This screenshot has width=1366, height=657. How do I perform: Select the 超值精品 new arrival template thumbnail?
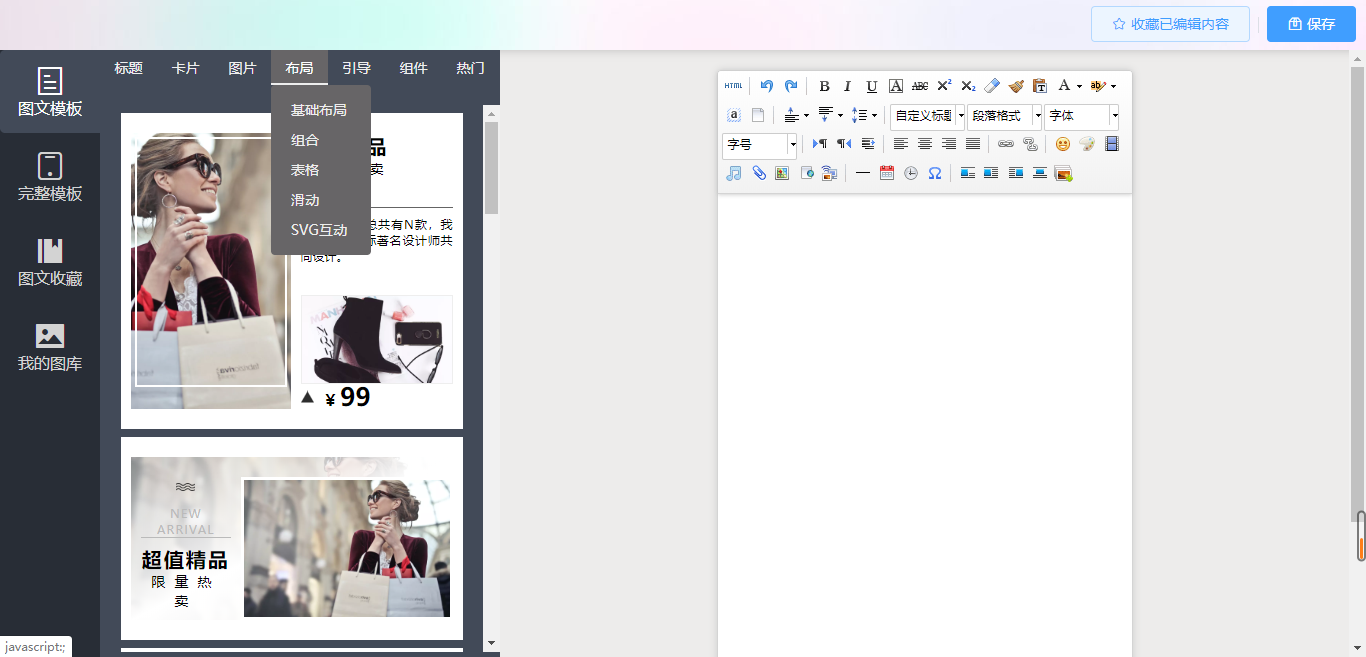(291, 538)
